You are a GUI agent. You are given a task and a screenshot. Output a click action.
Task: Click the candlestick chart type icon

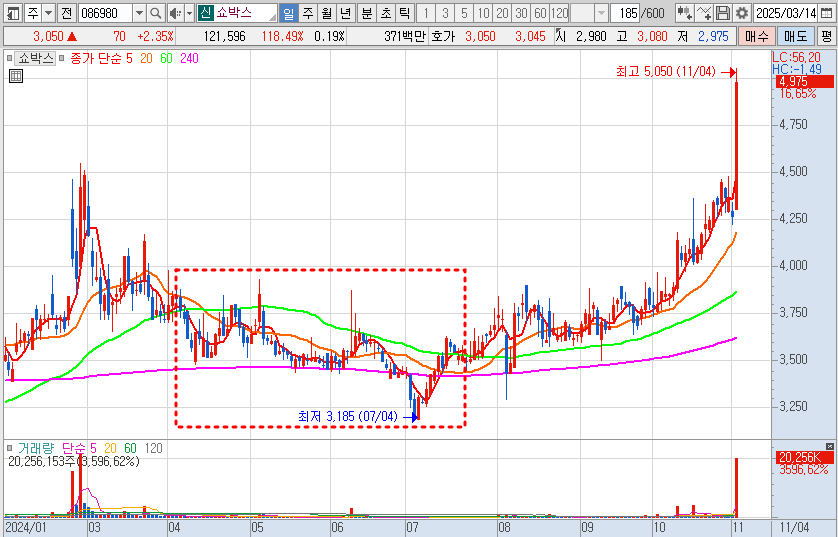684,13
